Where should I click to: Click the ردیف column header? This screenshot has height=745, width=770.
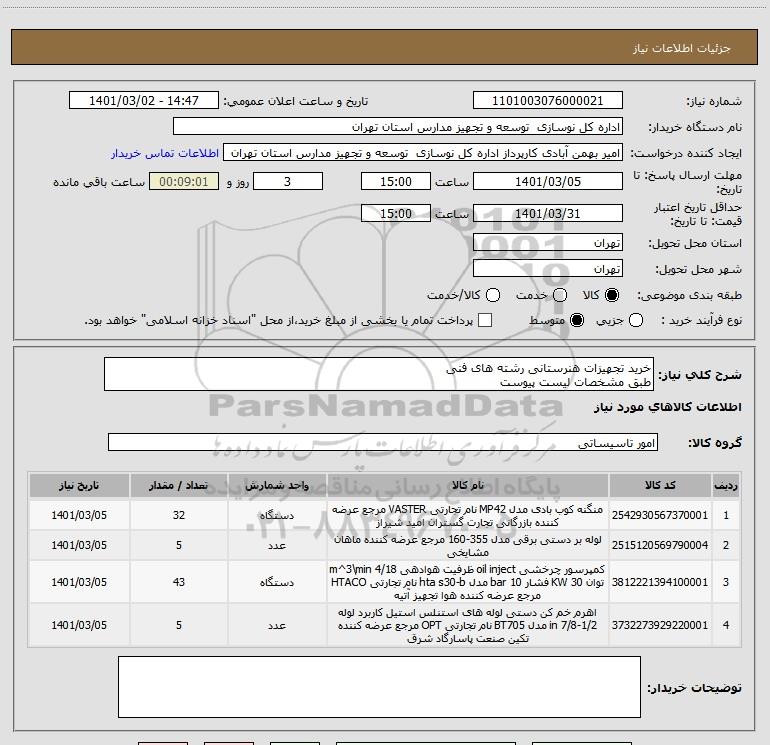pyautogui.click(x=726, y=485)
